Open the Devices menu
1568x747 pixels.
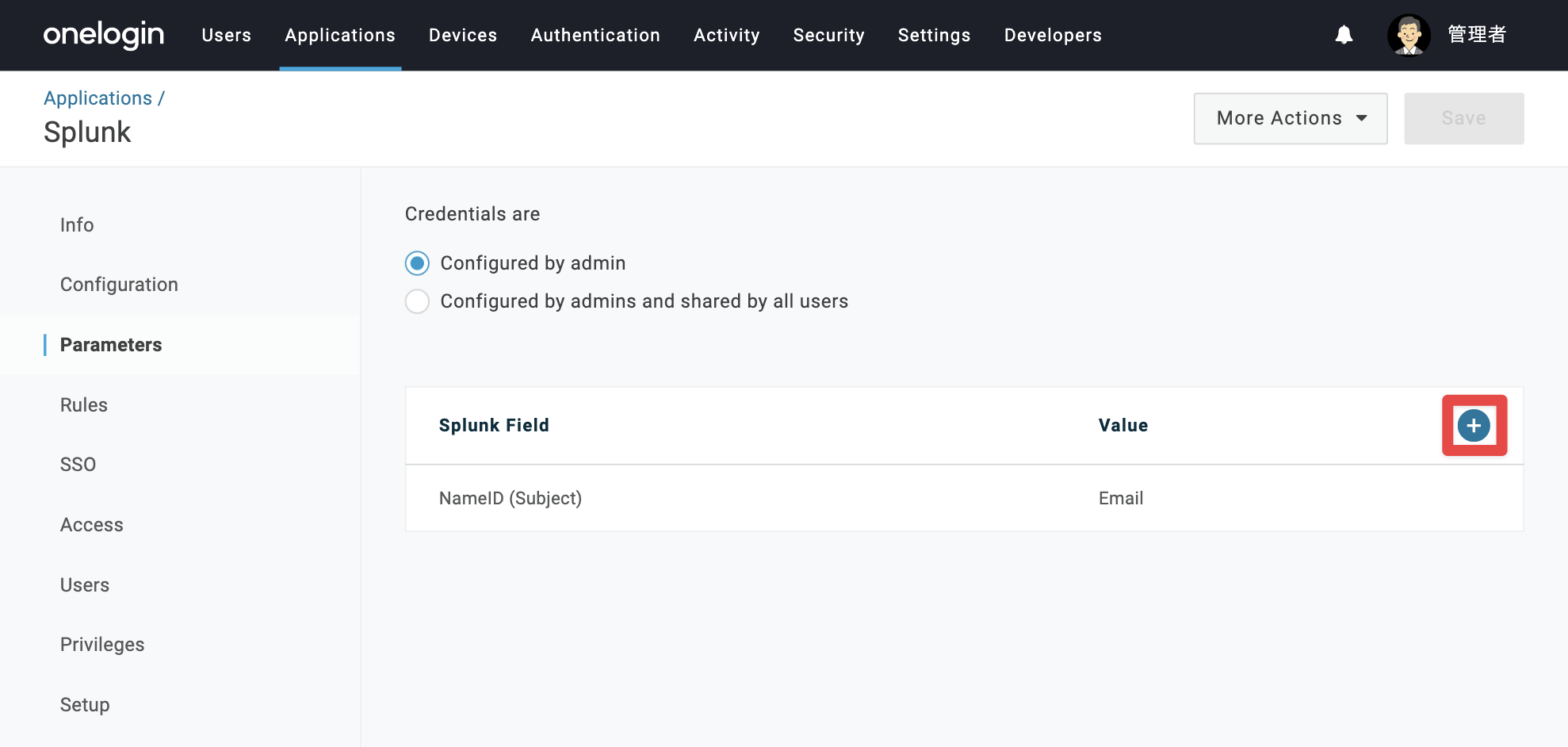[x=463, y=35]
